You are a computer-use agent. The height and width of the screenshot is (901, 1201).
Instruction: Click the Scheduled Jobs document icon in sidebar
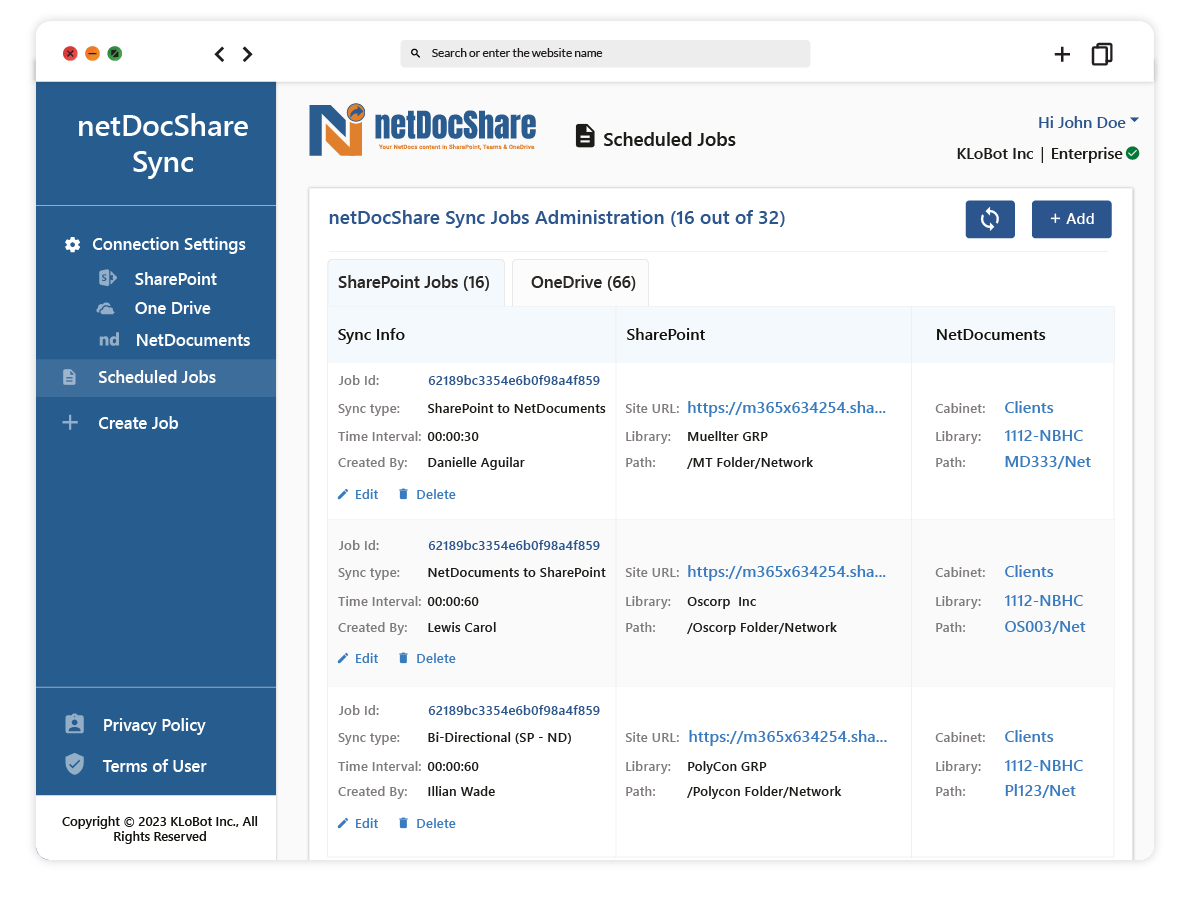[x=69, y=378]
